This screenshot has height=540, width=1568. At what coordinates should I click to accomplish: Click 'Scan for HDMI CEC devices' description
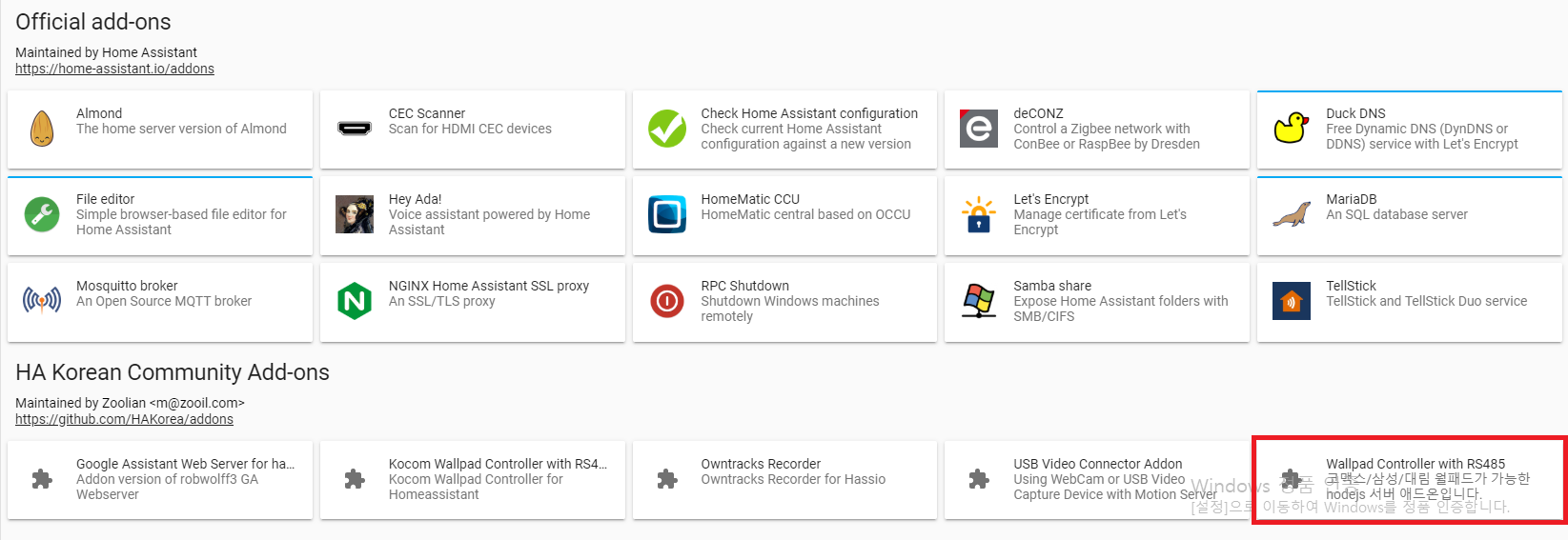pyautogui.click(x=470, y=129)
